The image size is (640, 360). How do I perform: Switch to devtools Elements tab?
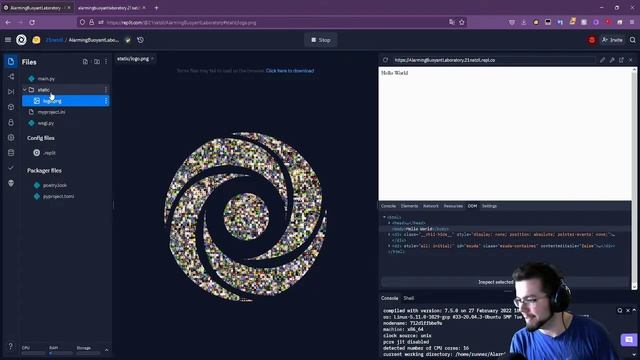coord(409,206)
